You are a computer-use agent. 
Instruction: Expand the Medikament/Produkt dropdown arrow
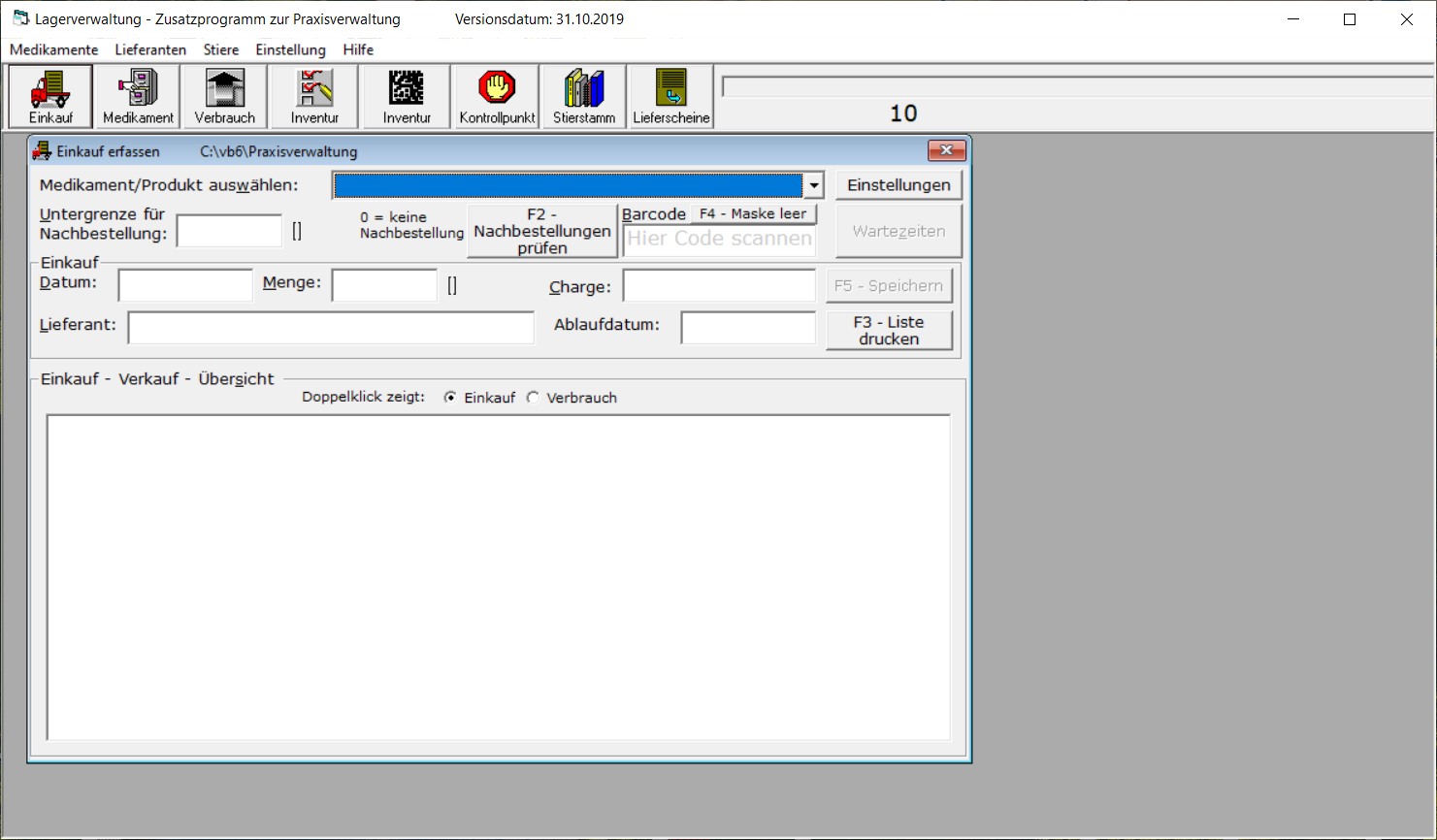tap(813, 185)
